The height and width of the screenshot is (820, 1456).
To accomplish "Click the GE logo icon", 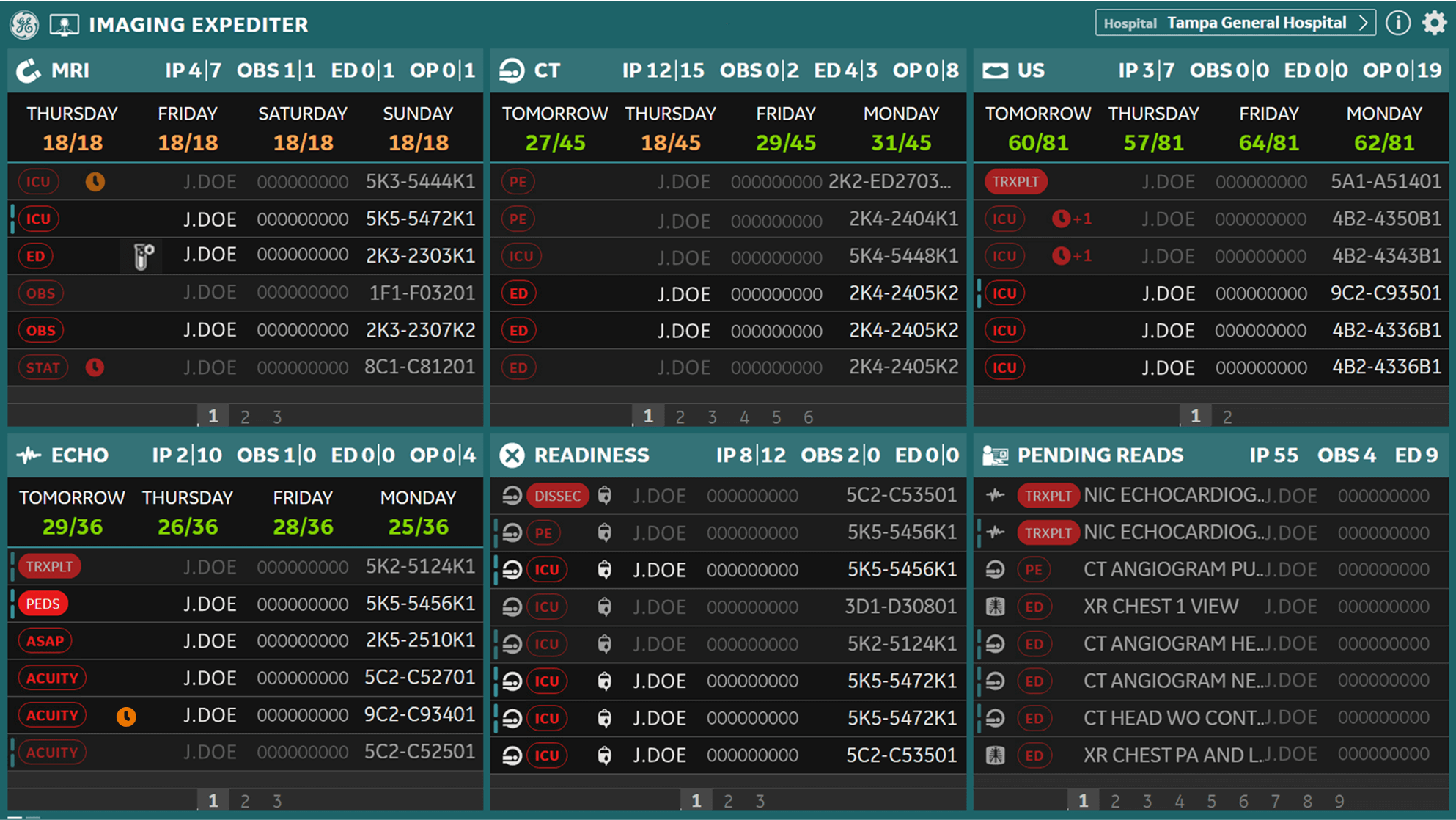I will (24, 24).
